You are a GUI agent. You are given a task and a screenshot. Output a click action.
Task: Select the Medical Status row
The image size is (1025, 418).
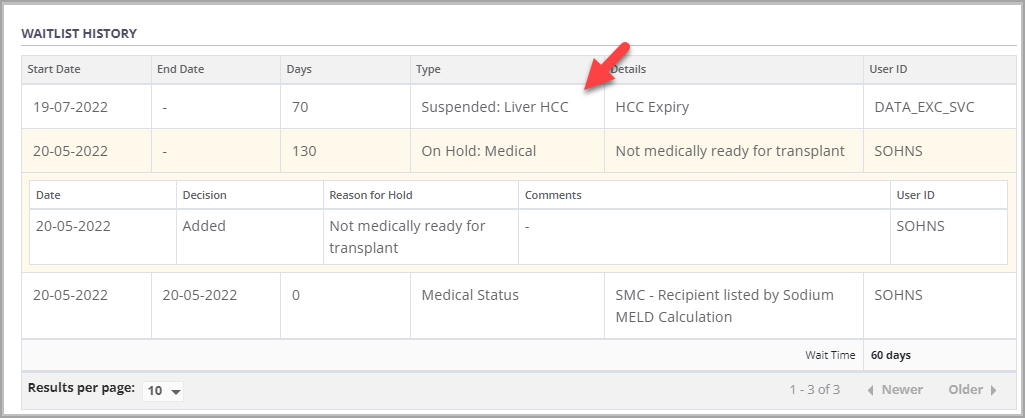pyautogui.click(x=469, y=295)
